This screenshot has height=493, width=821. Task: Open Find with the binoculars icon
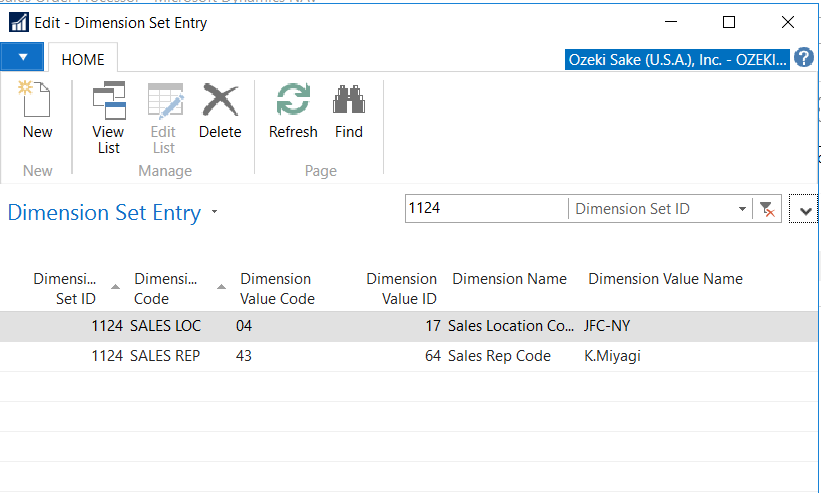pyautogui.click(x=349, y=99)
